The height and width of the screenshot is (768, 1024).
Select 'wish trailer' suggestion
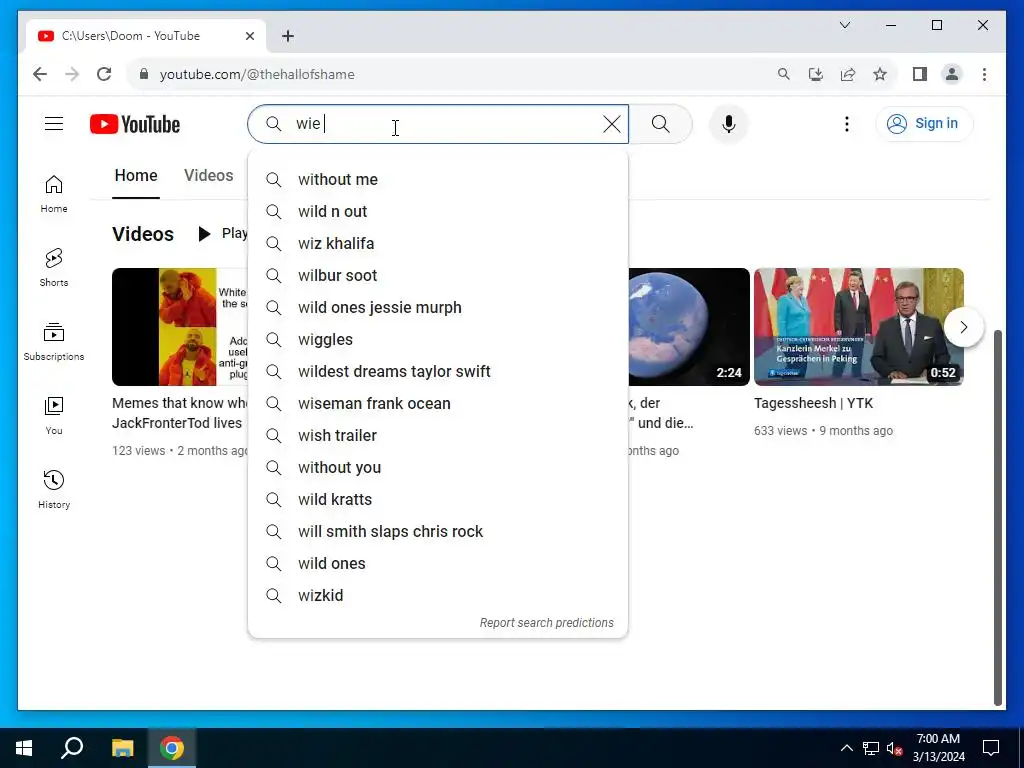[x=438, y=436]
